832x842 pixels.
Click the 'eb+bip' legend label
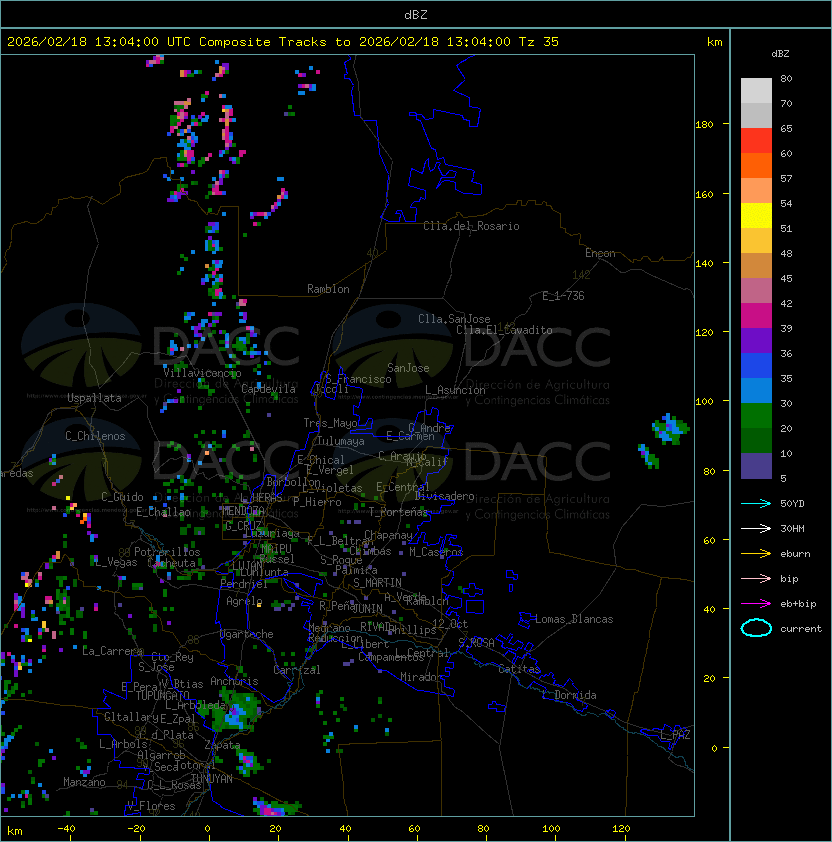click(798, 604)
